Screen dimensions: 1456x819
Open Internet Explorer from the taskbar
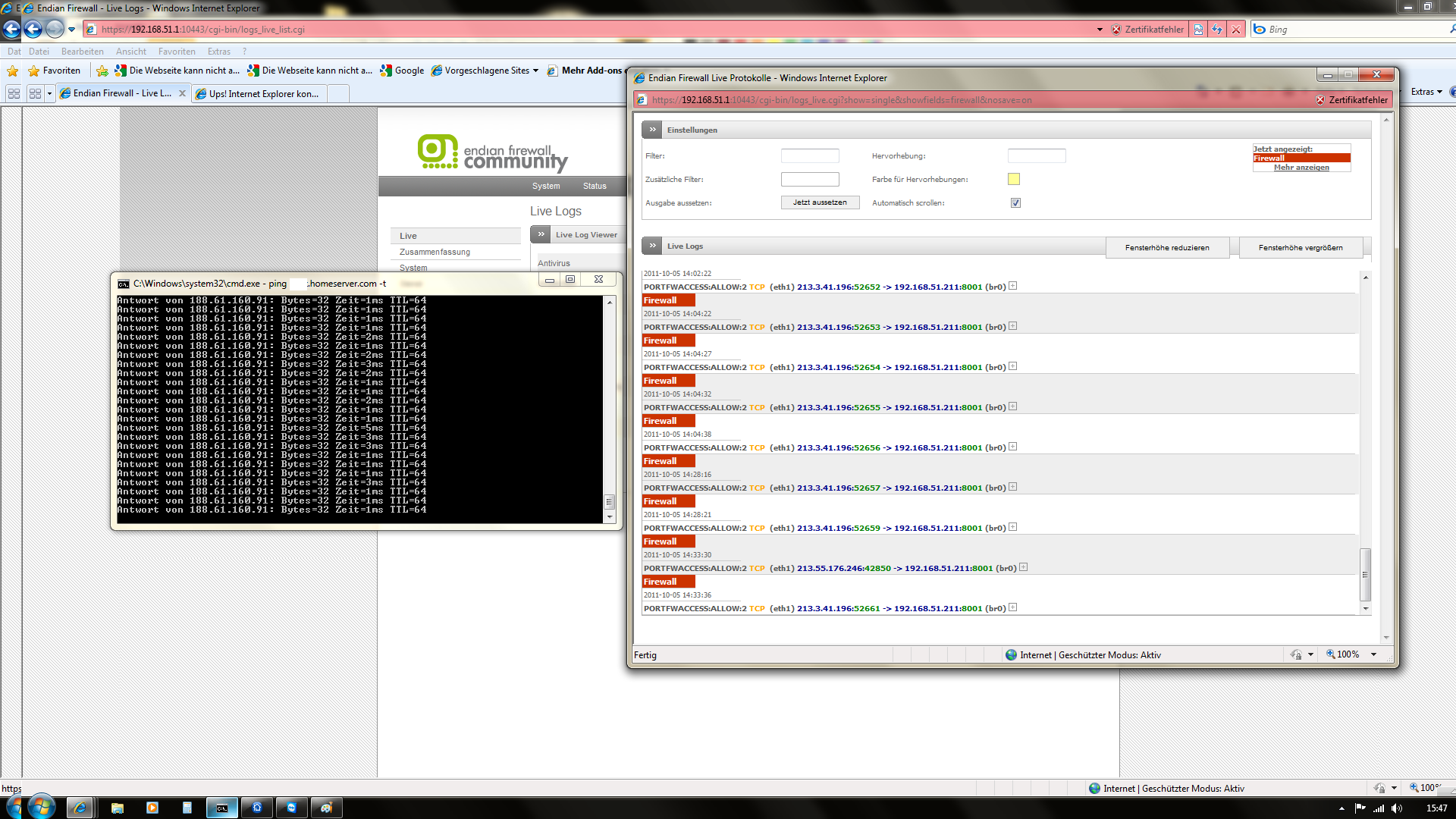80,808
